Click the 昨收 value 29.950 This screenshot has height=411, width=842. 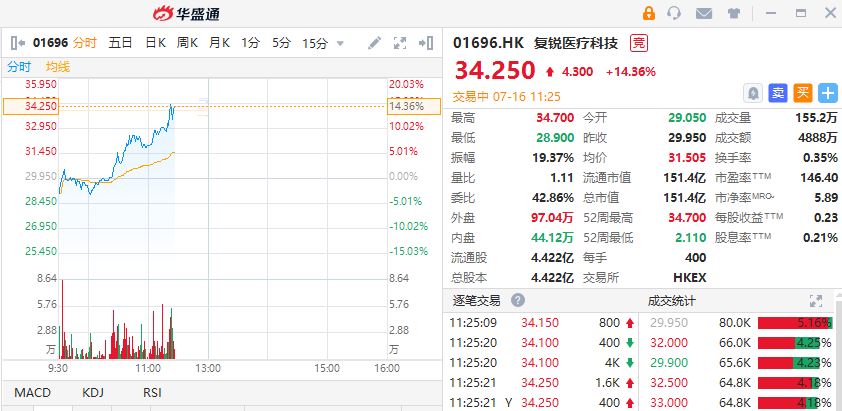(687, 138)
